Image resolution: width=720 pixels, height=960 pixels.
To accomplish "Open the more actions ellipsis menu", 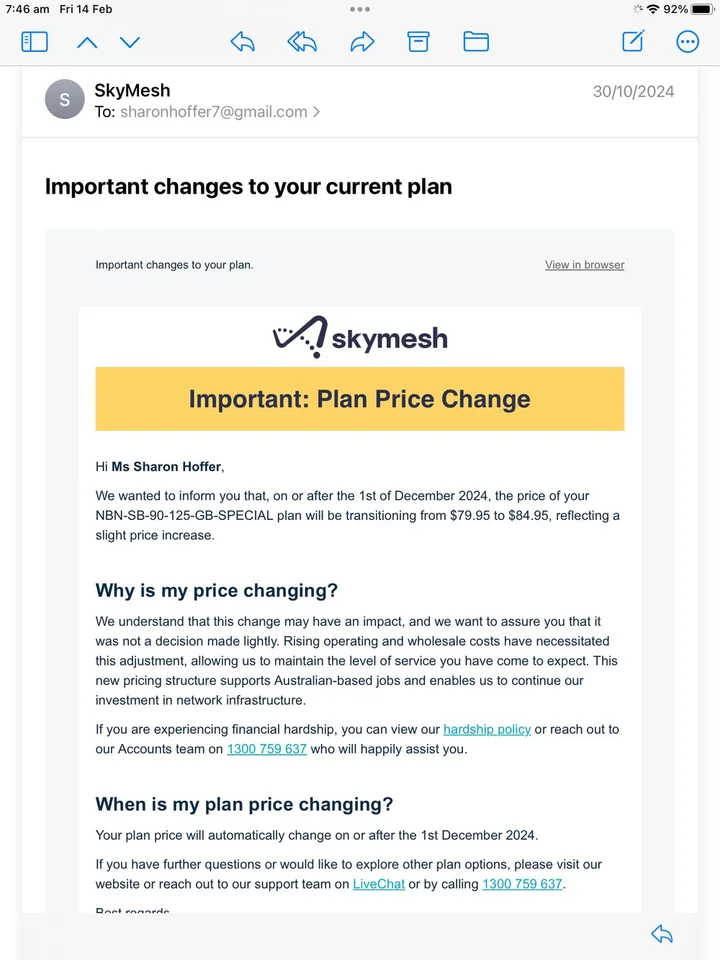I will tap(687, 41).
